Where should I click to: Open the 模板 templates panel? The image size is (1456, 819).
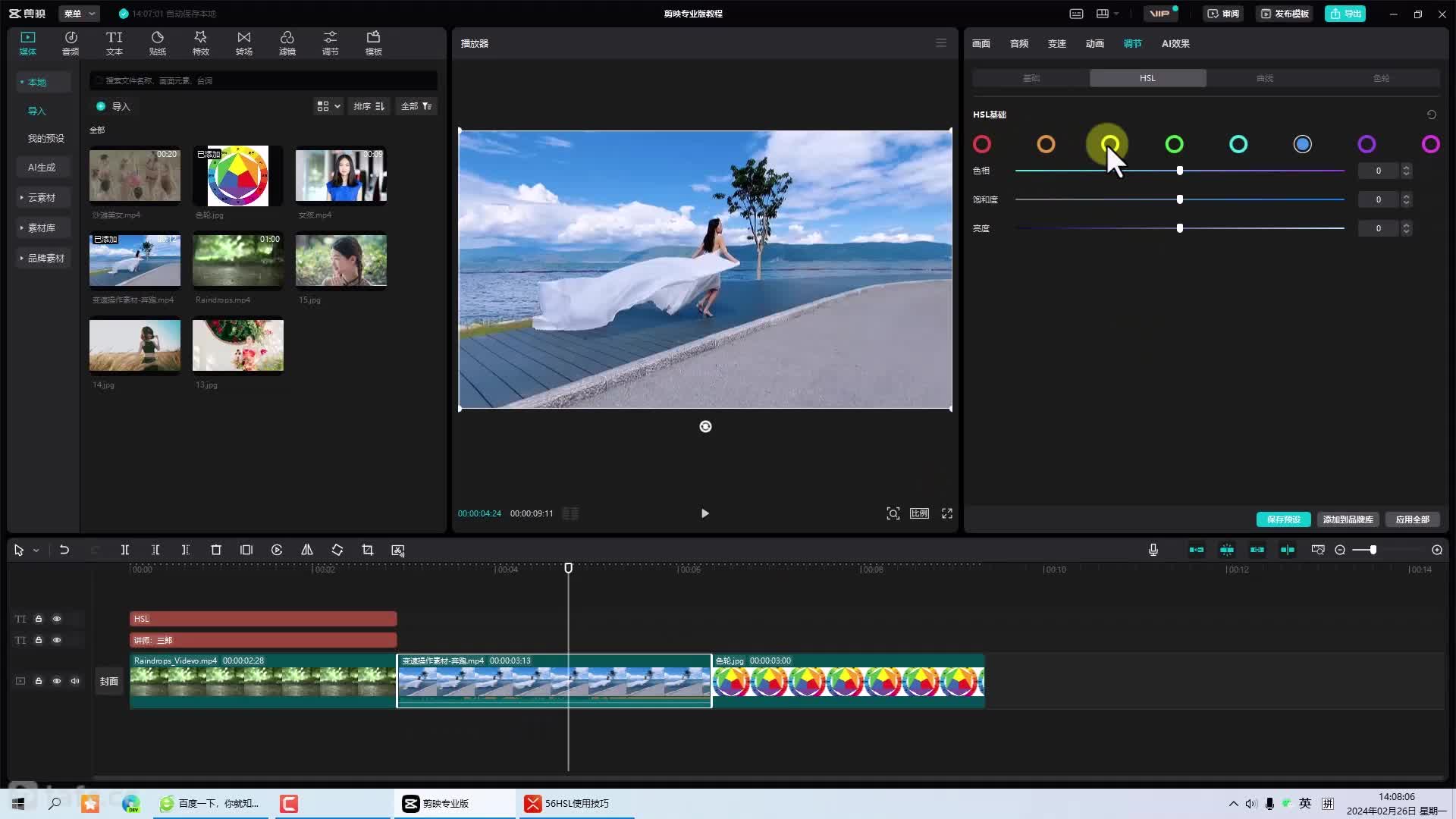pos(373,43)
